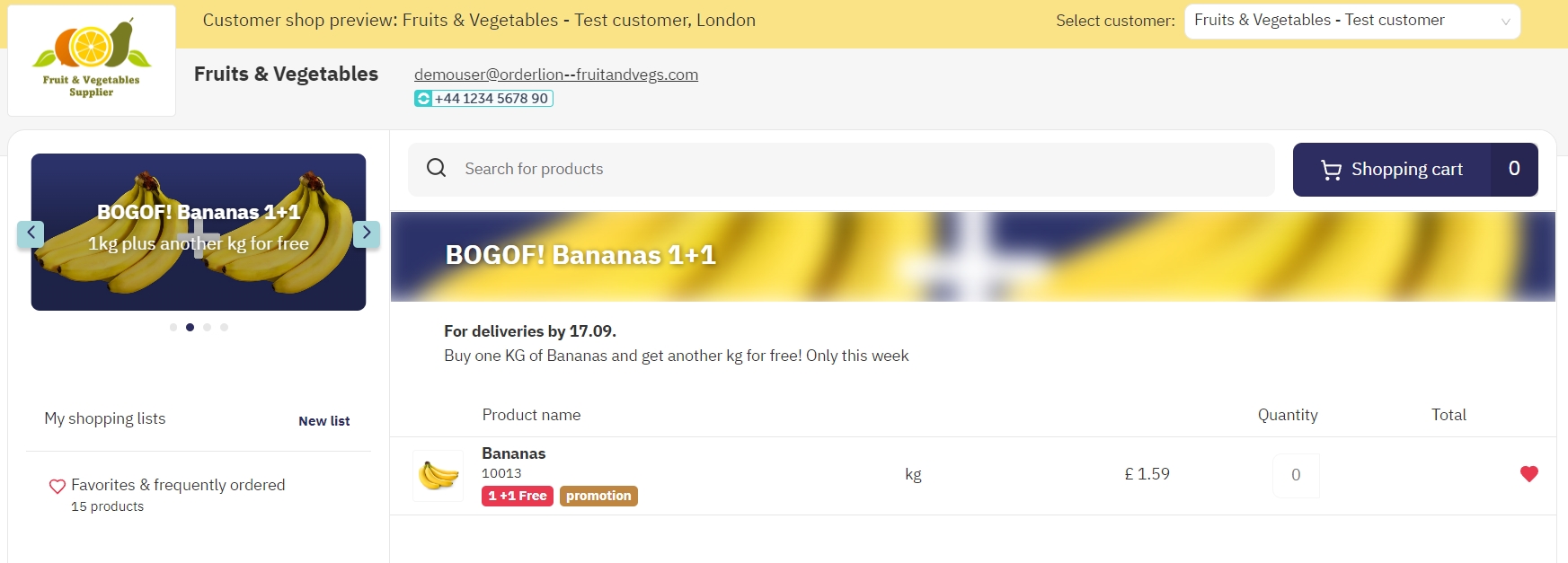Open Favorites & frequently ordered list
This screenshot has width=1568, height=563.
tap(178, 485)
